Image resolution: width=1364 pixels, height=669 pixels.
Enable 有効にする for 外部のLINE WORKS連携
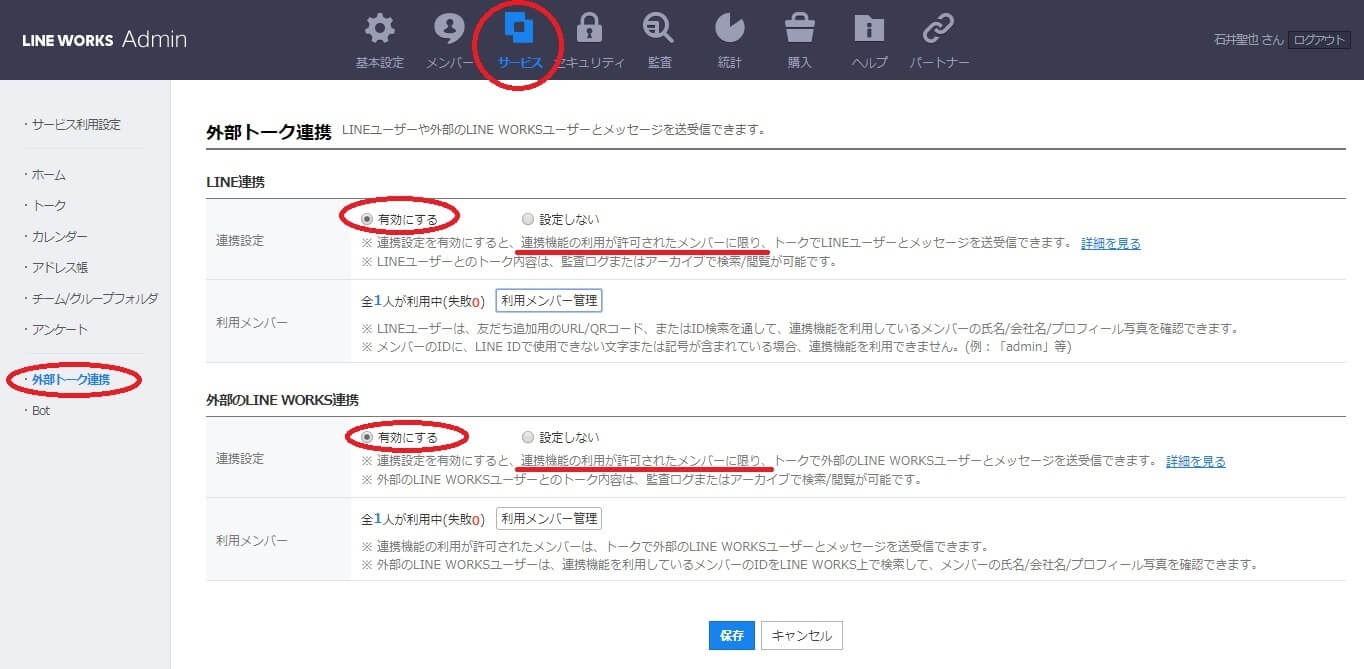[x=366, y=437]
